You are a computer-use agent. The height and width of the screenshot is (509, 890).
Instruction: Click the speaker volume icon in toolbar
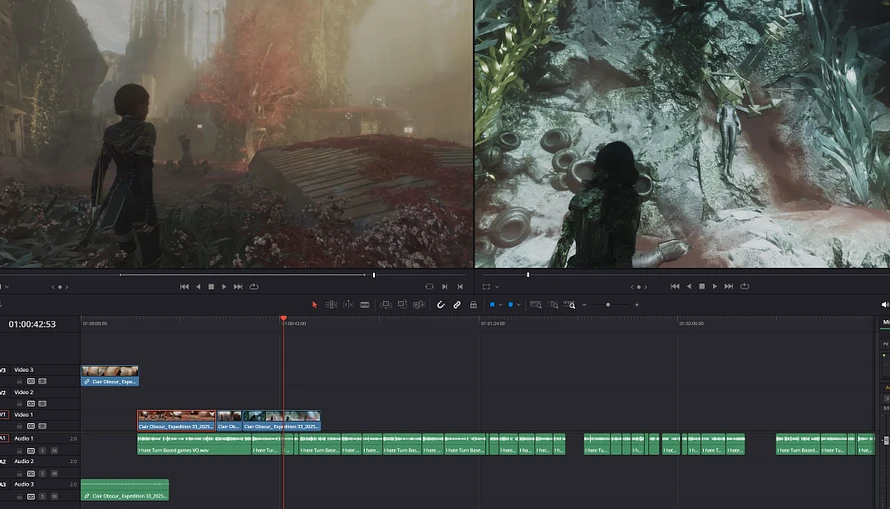pyautogui.click(x=885, y=305)
